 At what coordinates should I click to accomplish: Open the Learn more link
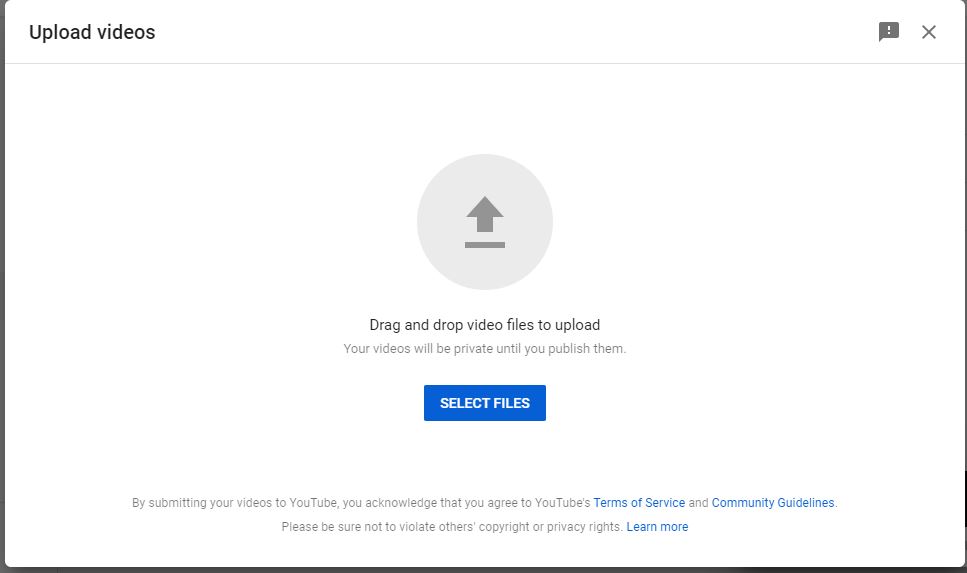657,527
